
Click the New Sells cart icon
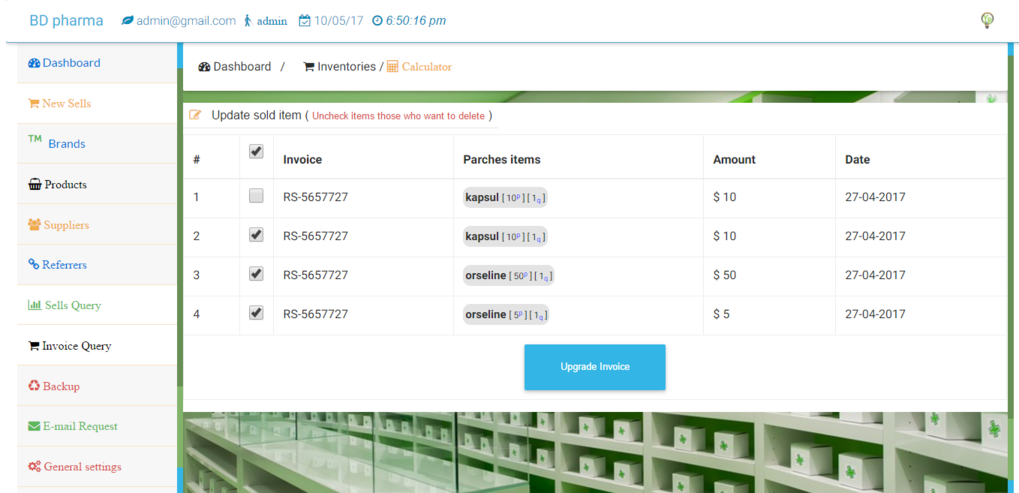(34, 103)
